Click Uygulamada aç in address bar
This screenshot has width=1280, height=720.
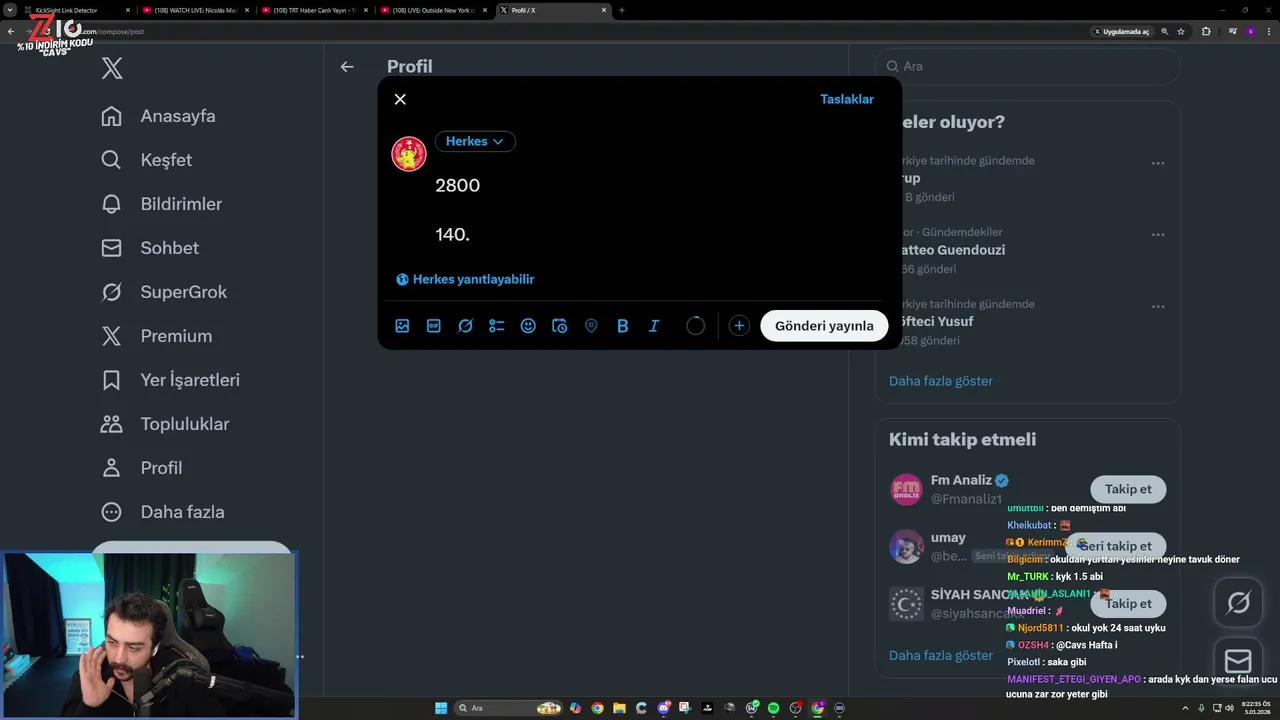[1121, 31]
